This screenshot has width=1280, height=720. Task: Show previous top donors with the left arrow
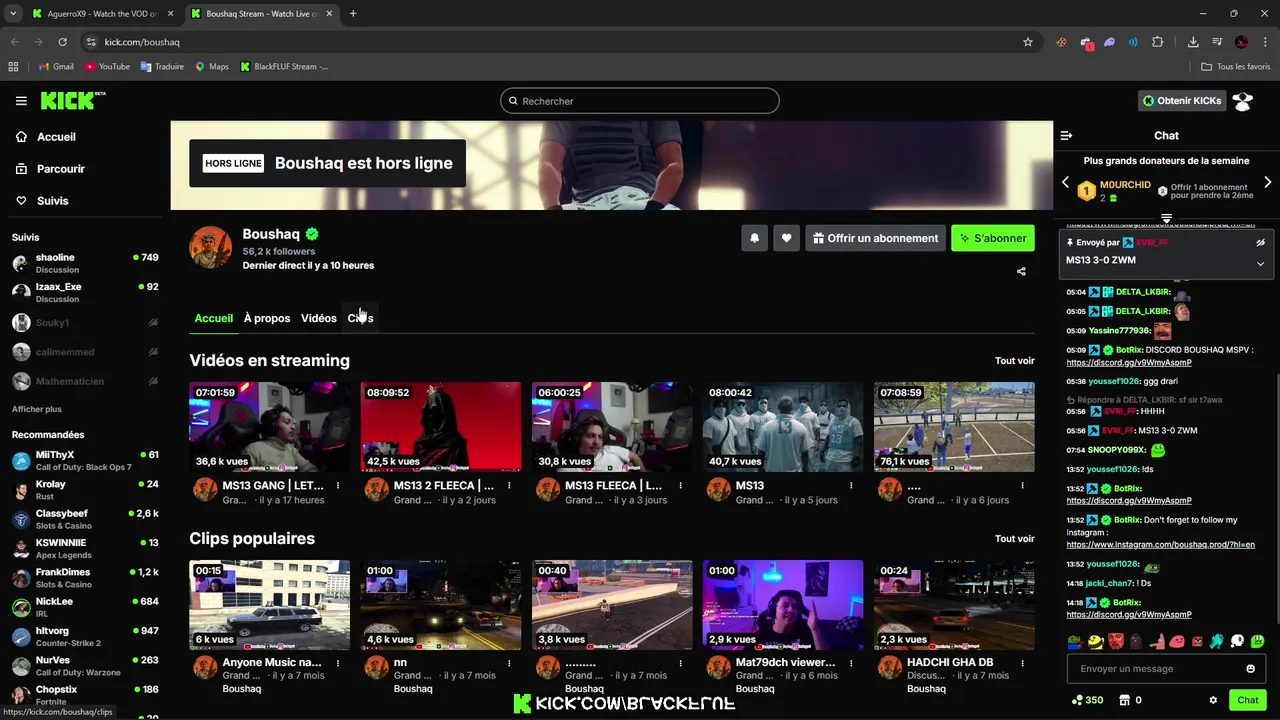(x=1065, y=183)
